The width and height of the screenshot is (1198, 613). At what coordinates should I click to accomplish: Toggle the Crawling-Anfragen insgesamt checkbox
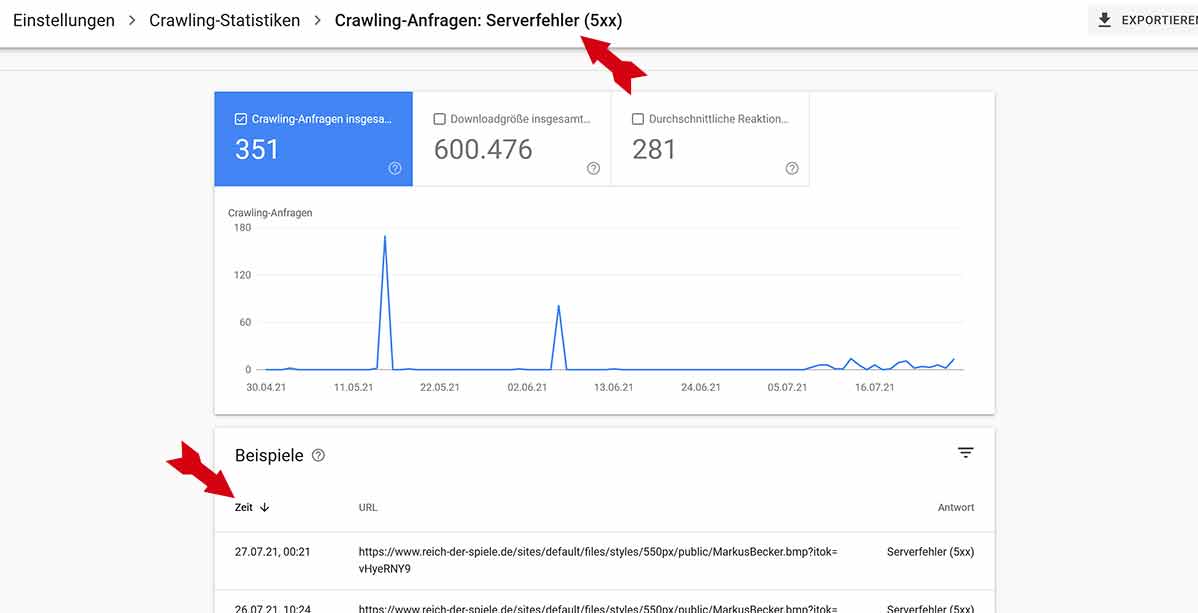tap(241, 119)
